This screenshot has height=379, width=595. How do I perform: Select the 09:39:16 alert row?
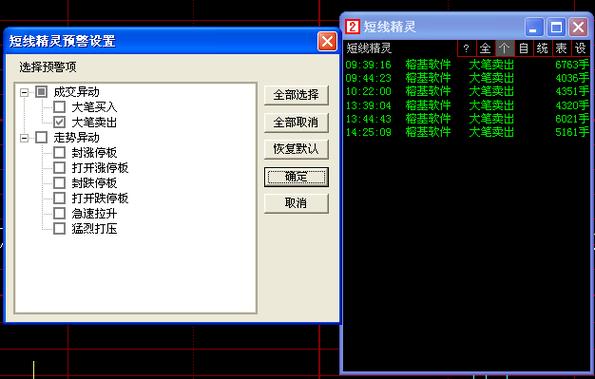tap(467, 64)
